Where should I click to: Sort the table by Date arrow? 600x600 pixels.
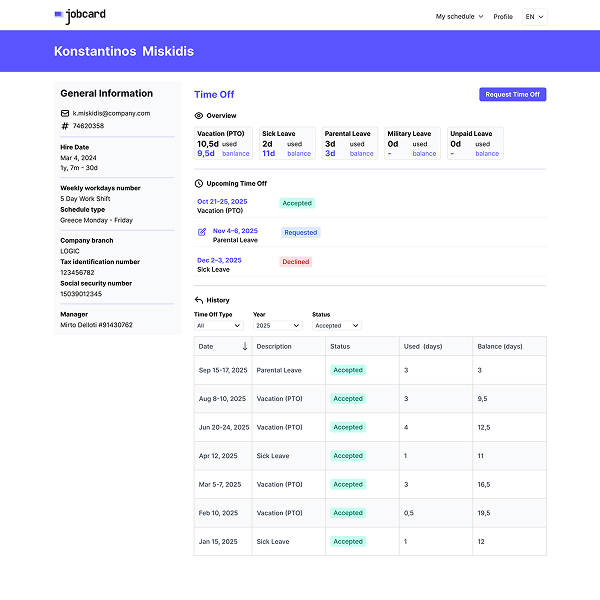245,346
